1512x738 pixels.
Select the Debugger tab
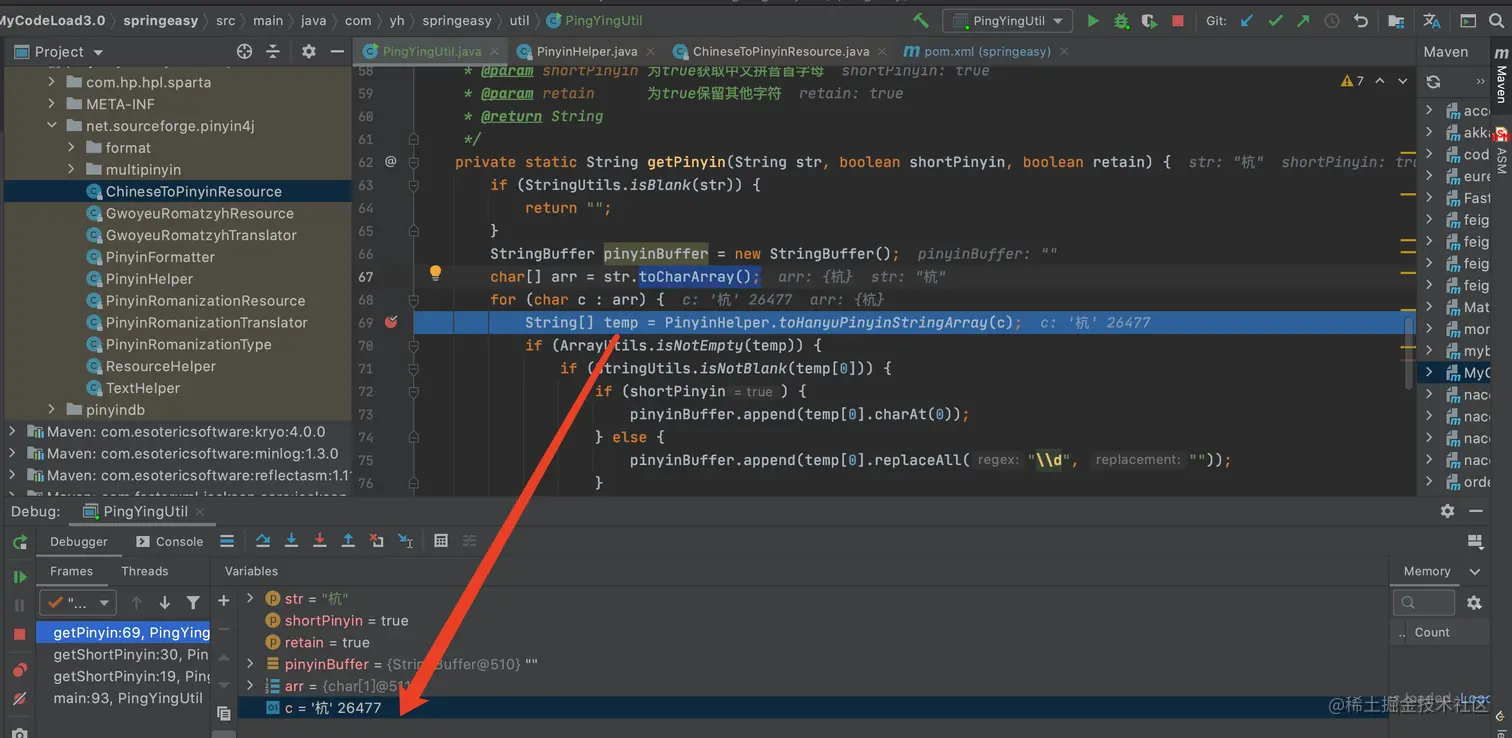[78, 542]
